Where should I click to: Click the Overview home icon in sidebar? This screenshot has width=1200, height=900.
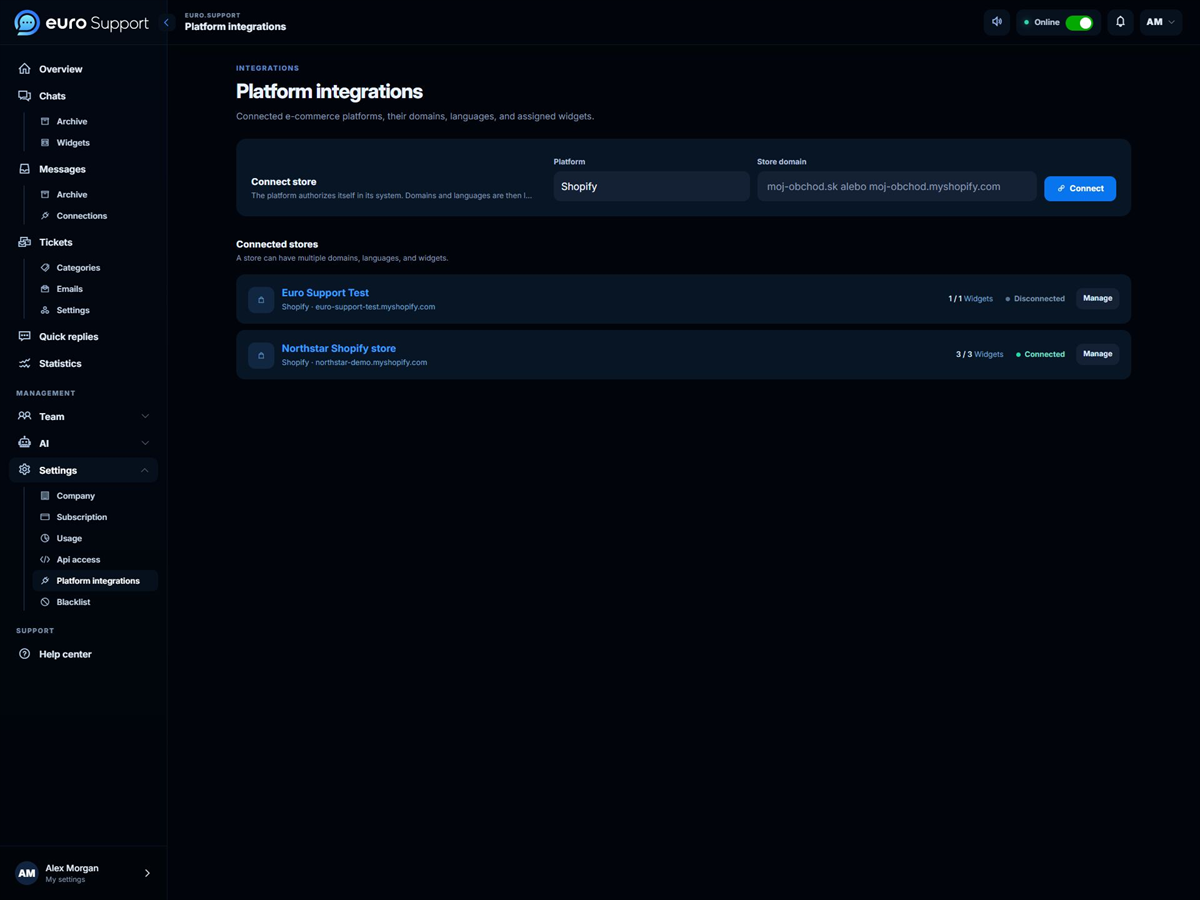pyautogui.click(x=25, y=69)
